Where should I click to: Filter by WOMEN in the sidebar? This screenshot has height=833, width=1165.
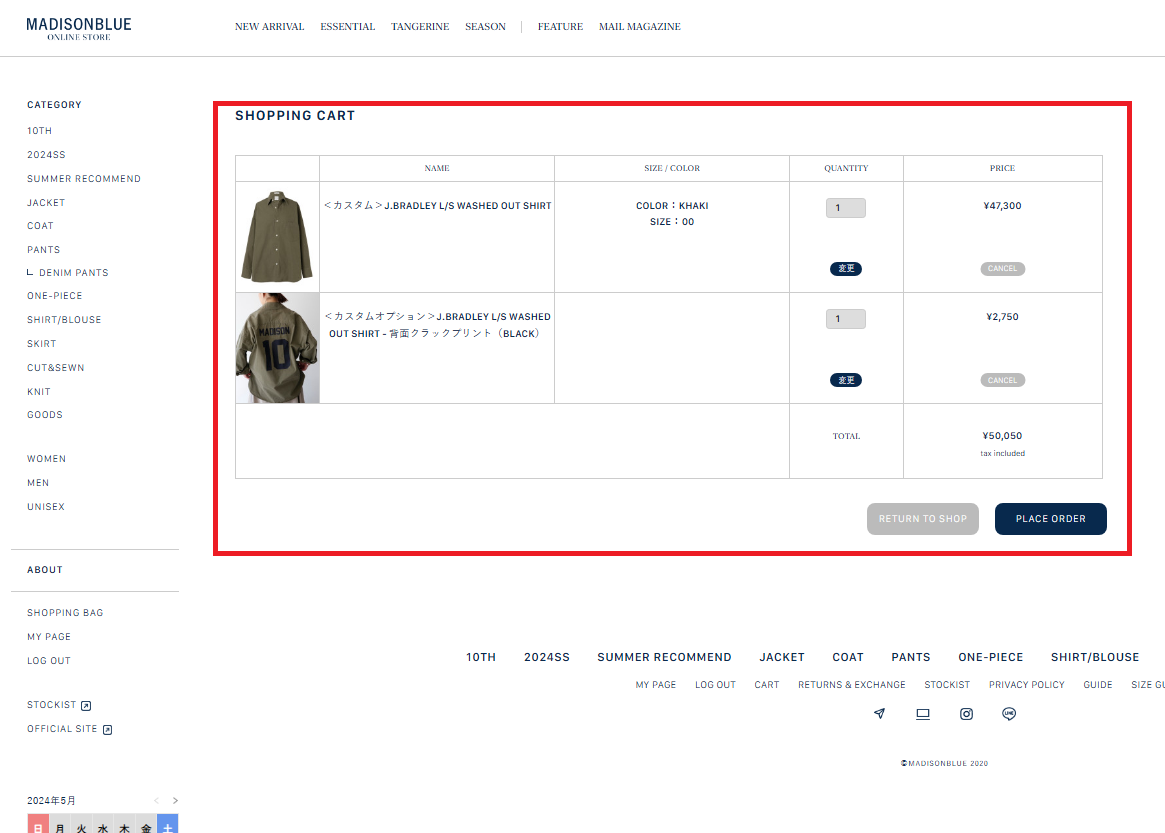[x=46, y=458]
